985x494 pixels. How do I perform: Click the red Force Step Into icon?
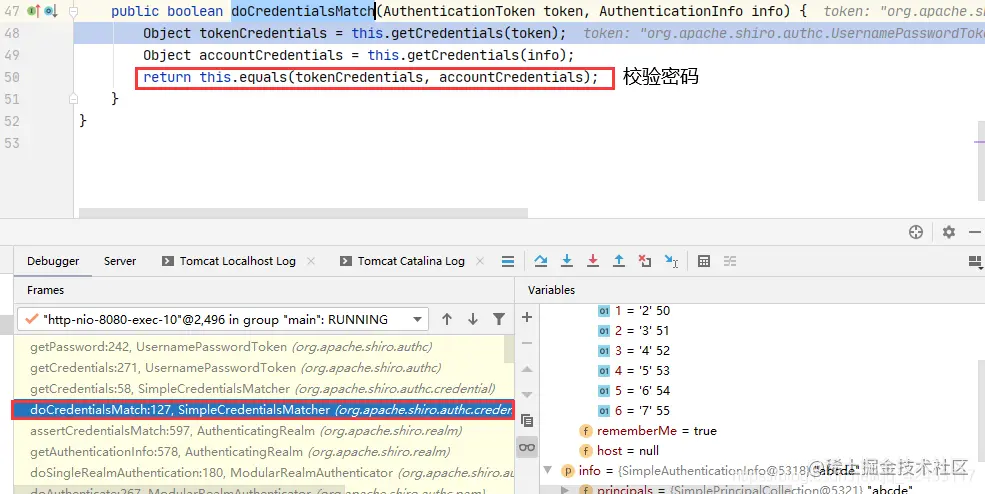point(592,261)
